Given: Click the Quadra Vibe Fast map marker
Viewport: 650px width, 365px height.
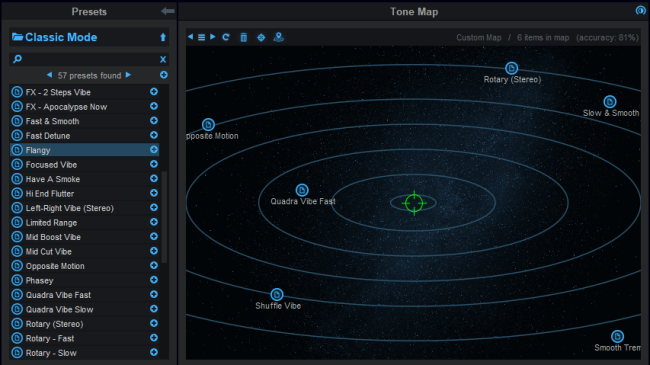Looking at the screenshot, I should click(302, 190).
